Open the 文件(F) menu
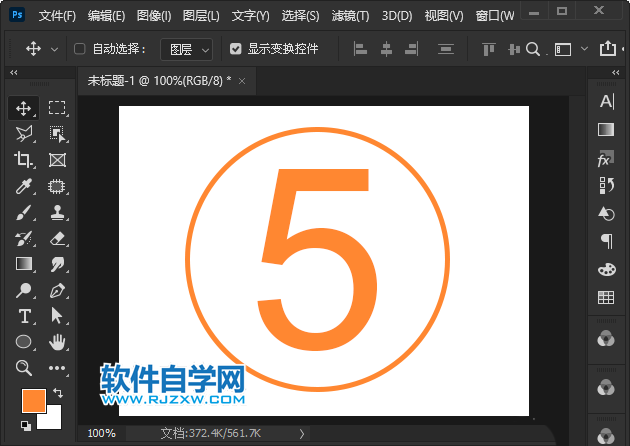The width and height of the screenshot is (630, 446). [57, 16]
